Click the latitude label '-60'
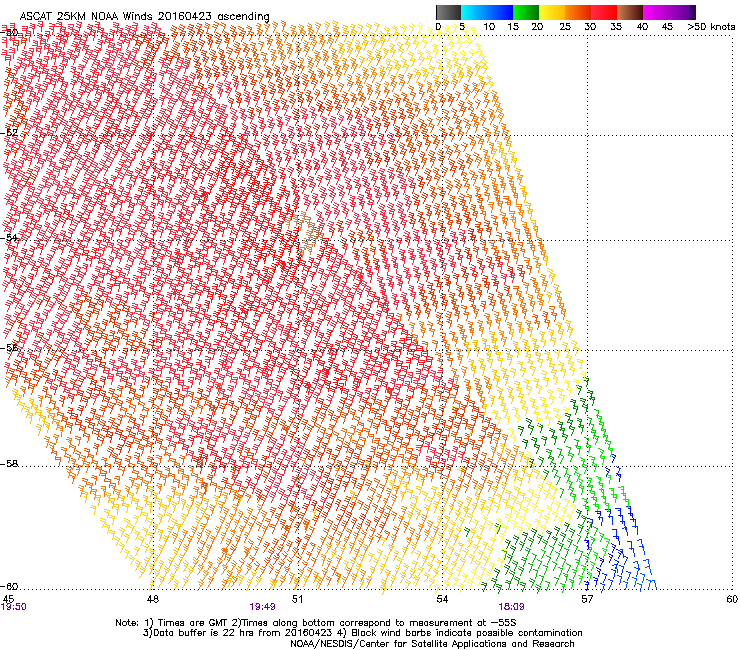The image size is (740, 650). point(9,586)
